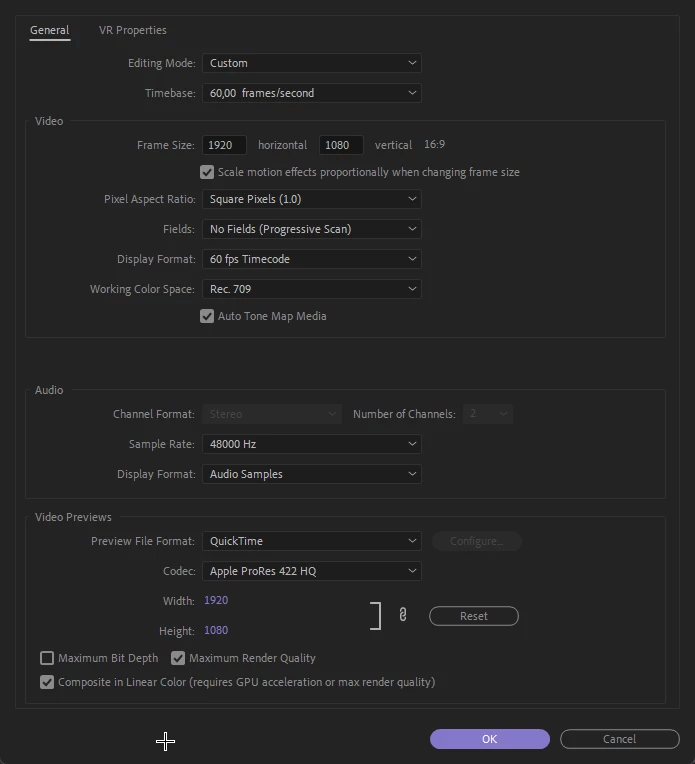Open the Pixel Aspect Ratio dropdown
The image size is (695, 764).
click(312, 199)
